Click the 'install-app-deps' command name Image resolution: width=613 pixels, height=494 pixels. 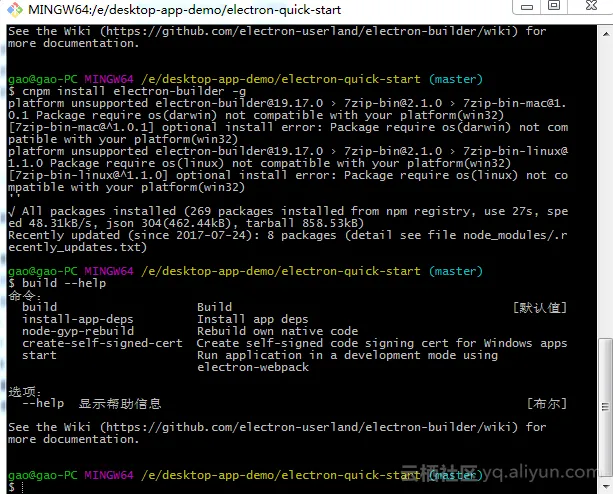(x=77, y=319)
